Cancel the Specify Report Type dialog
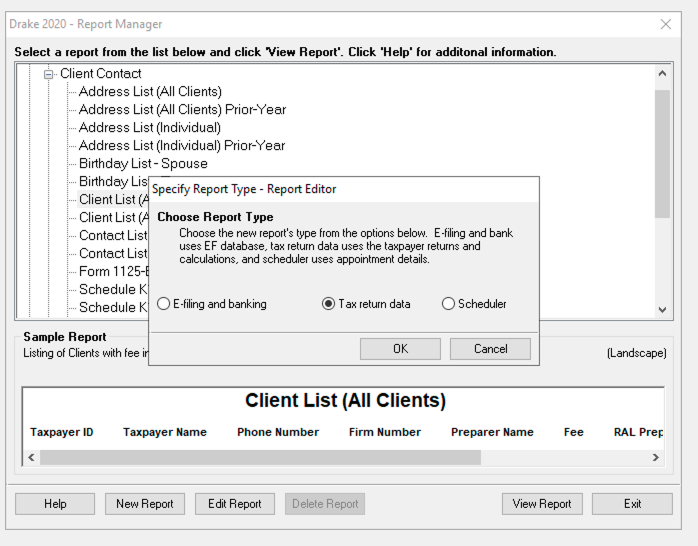Image resolution: width=698 pixels, height=546 pixels. tap(490, 349)
